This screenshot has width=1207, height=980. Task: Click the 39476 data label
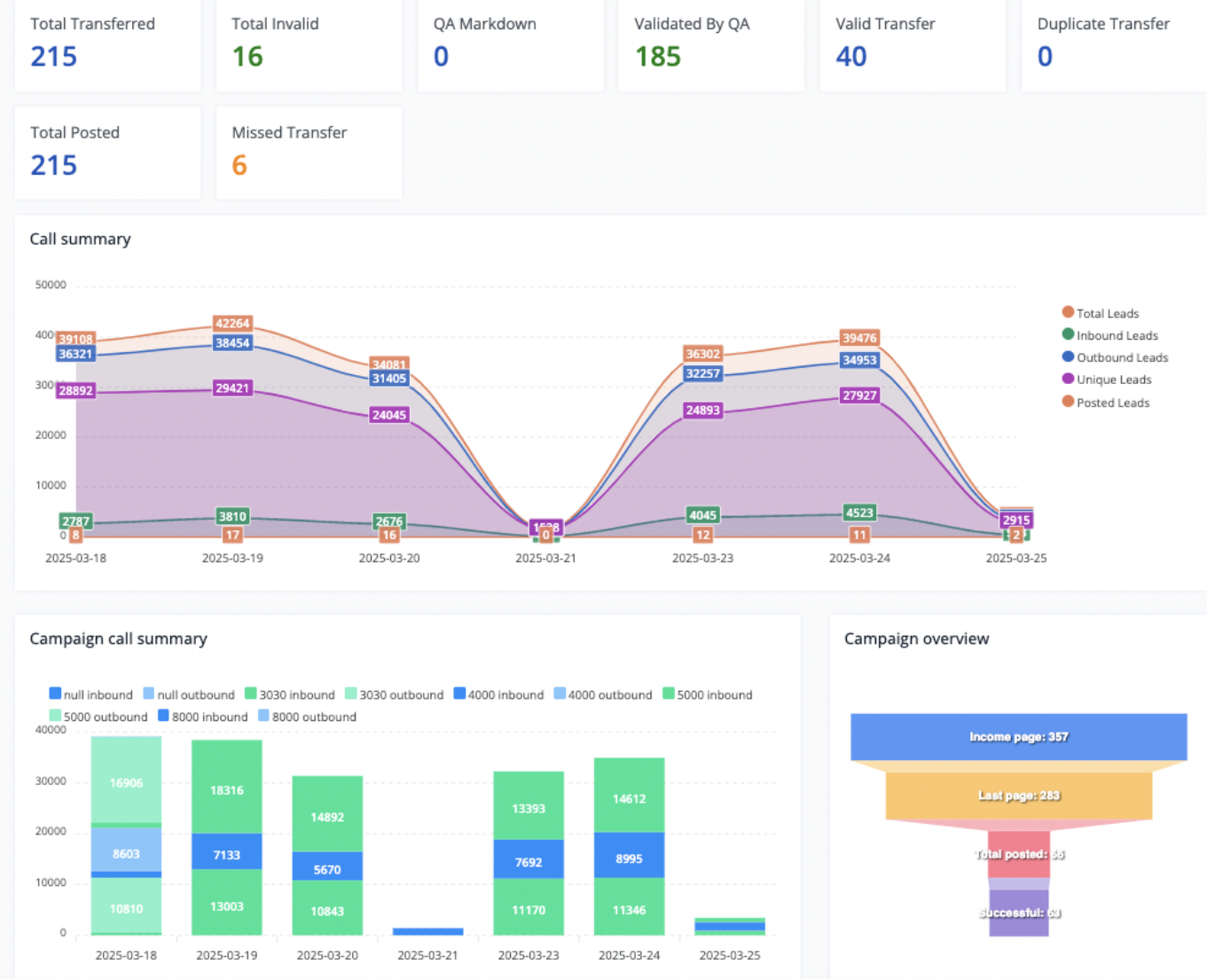(859, 338)
